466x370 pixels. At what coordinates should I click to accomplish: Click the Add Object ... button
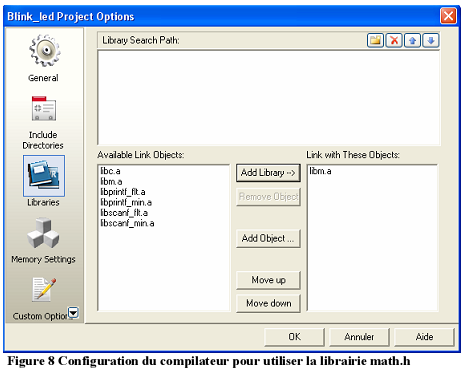(x=268, y=238)
